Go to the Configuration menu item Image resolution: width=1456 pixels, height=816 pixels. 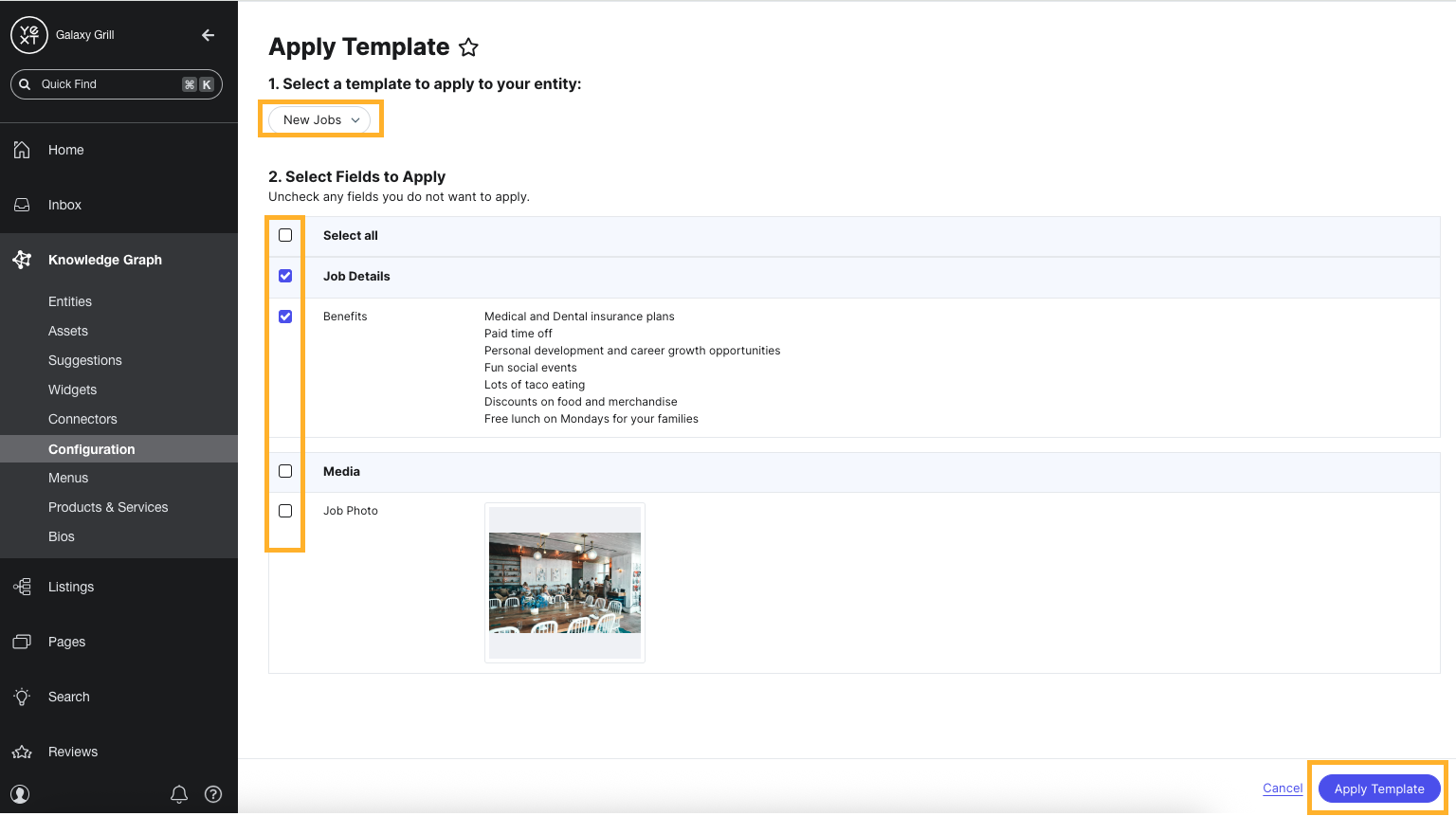pyautogui.click(x=91, y=448)
